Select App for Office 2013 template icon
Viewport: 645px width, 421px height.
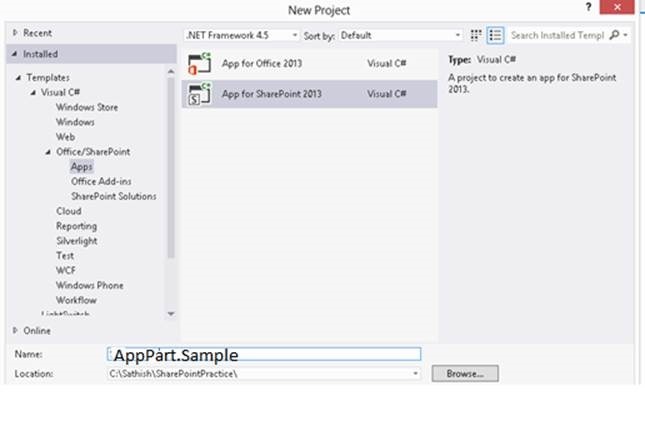200,63
